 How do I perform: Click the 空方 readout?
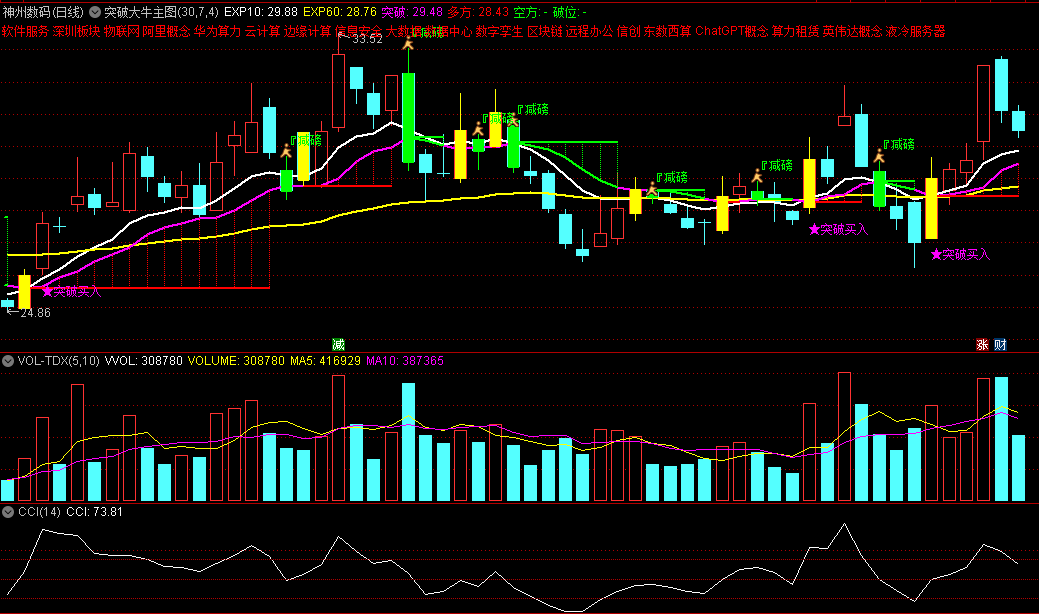click(530, 12)
